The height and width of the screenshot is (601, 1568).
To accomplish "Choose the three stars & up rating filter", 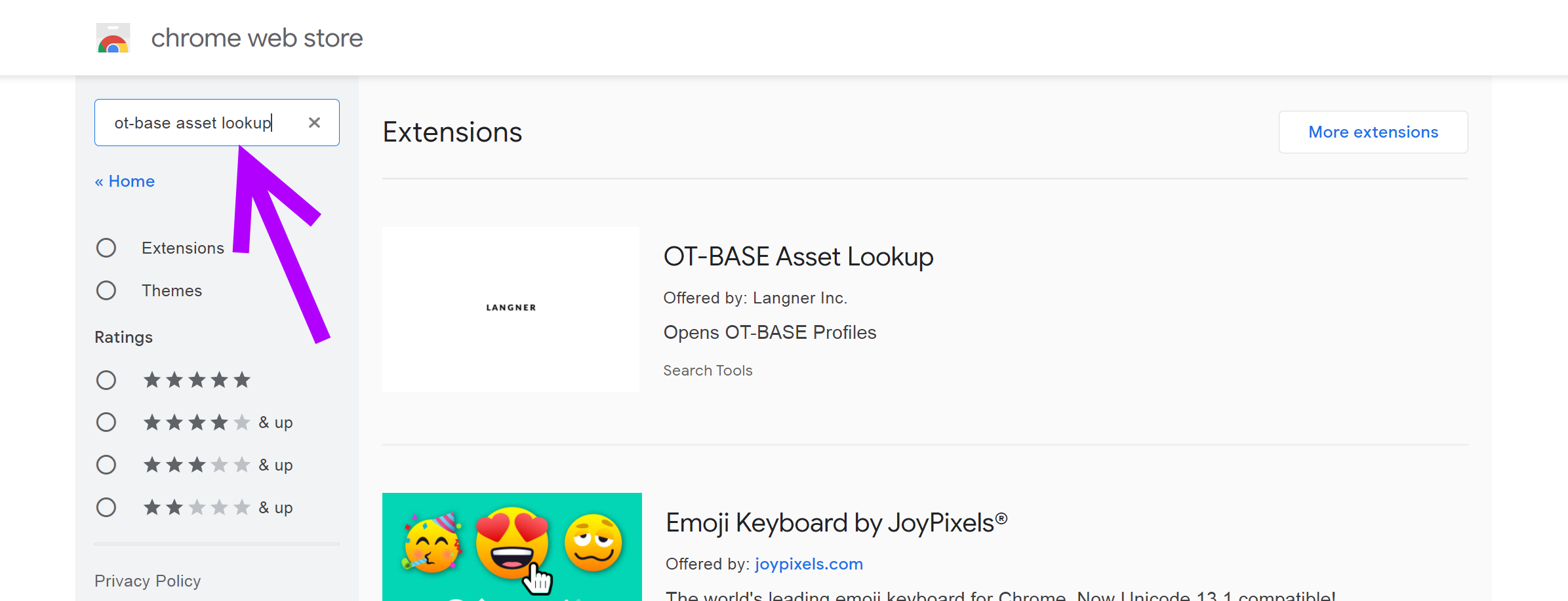I will (x=106, y=465).
